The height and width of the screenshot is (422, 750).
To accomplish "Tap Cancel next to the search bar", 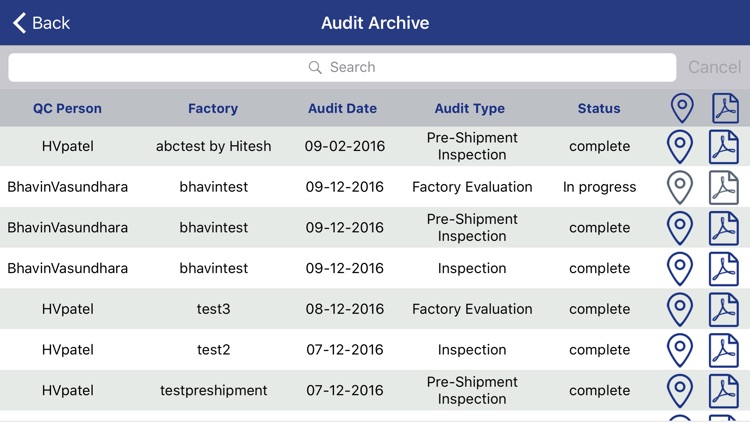I will coord(714,67).
